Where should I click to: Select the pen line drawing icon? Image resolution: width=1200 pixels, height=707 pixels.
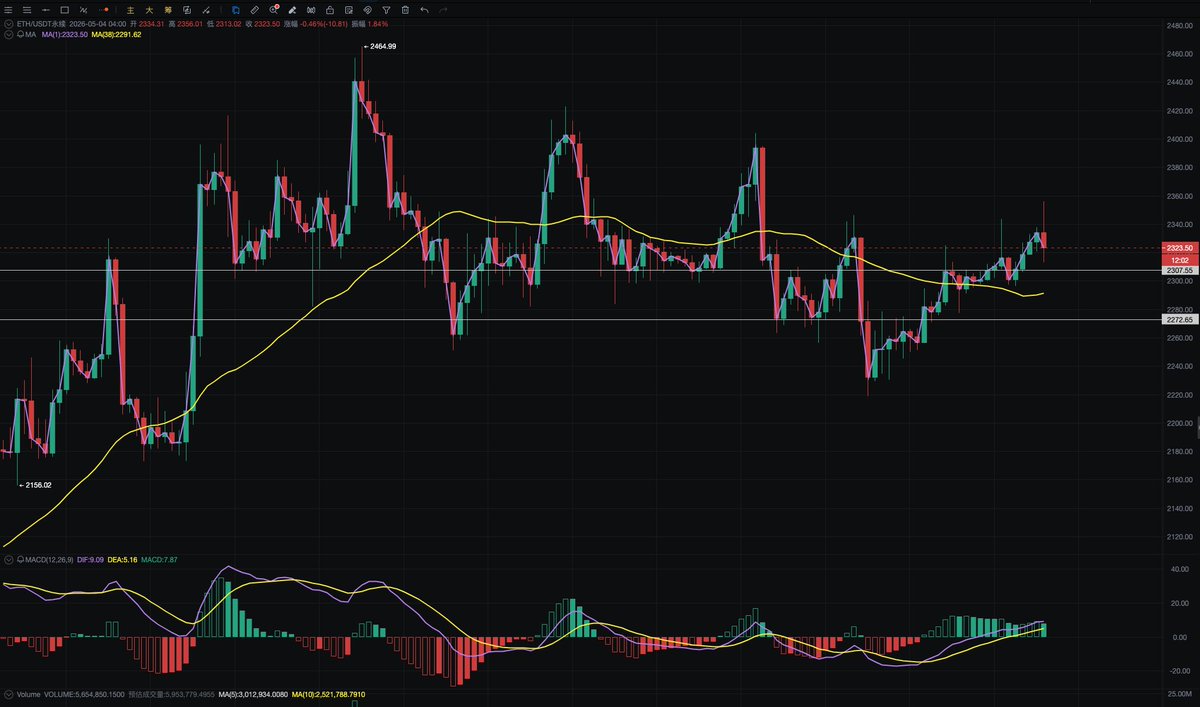206,9
